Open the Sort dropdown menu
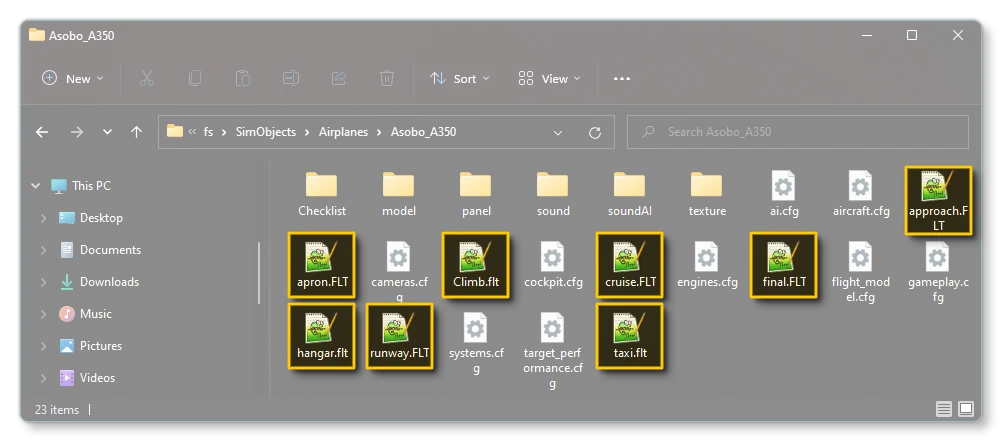The width and height of the screenshot is (1002, 442). click(459, 79)
